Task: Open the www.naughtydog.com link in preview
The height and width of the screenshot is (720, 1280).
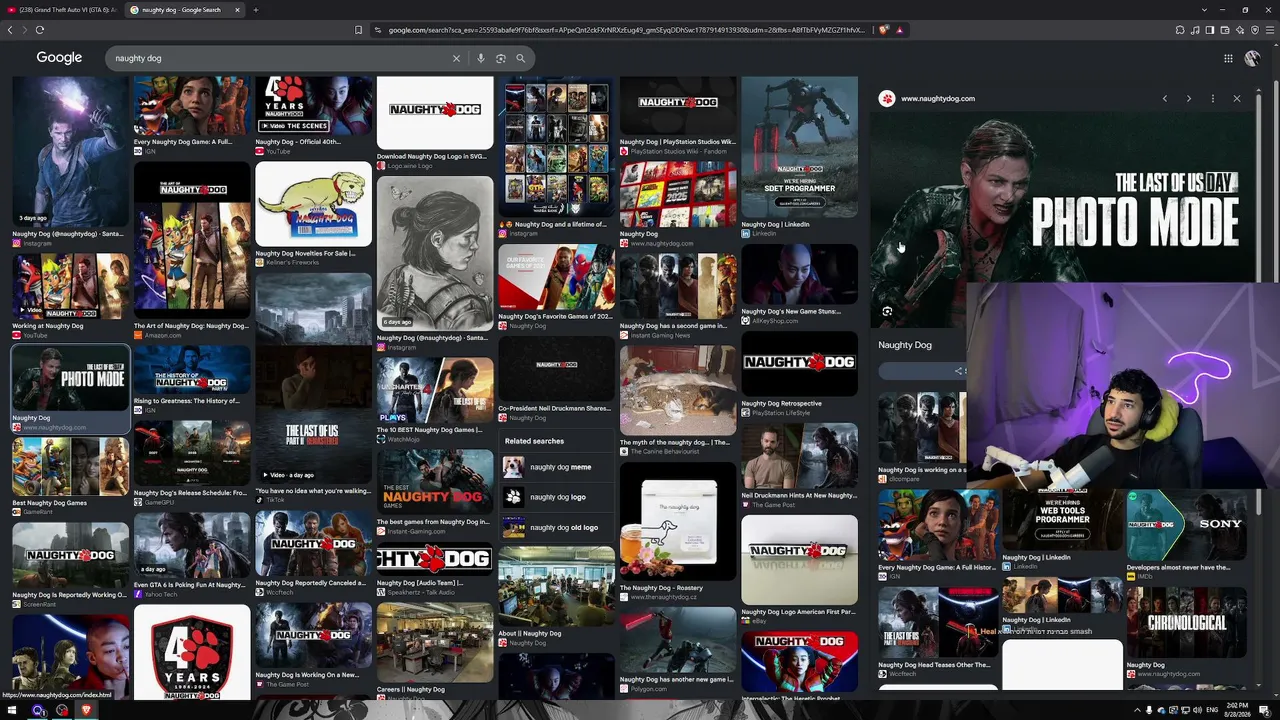Action: (937, 98)
